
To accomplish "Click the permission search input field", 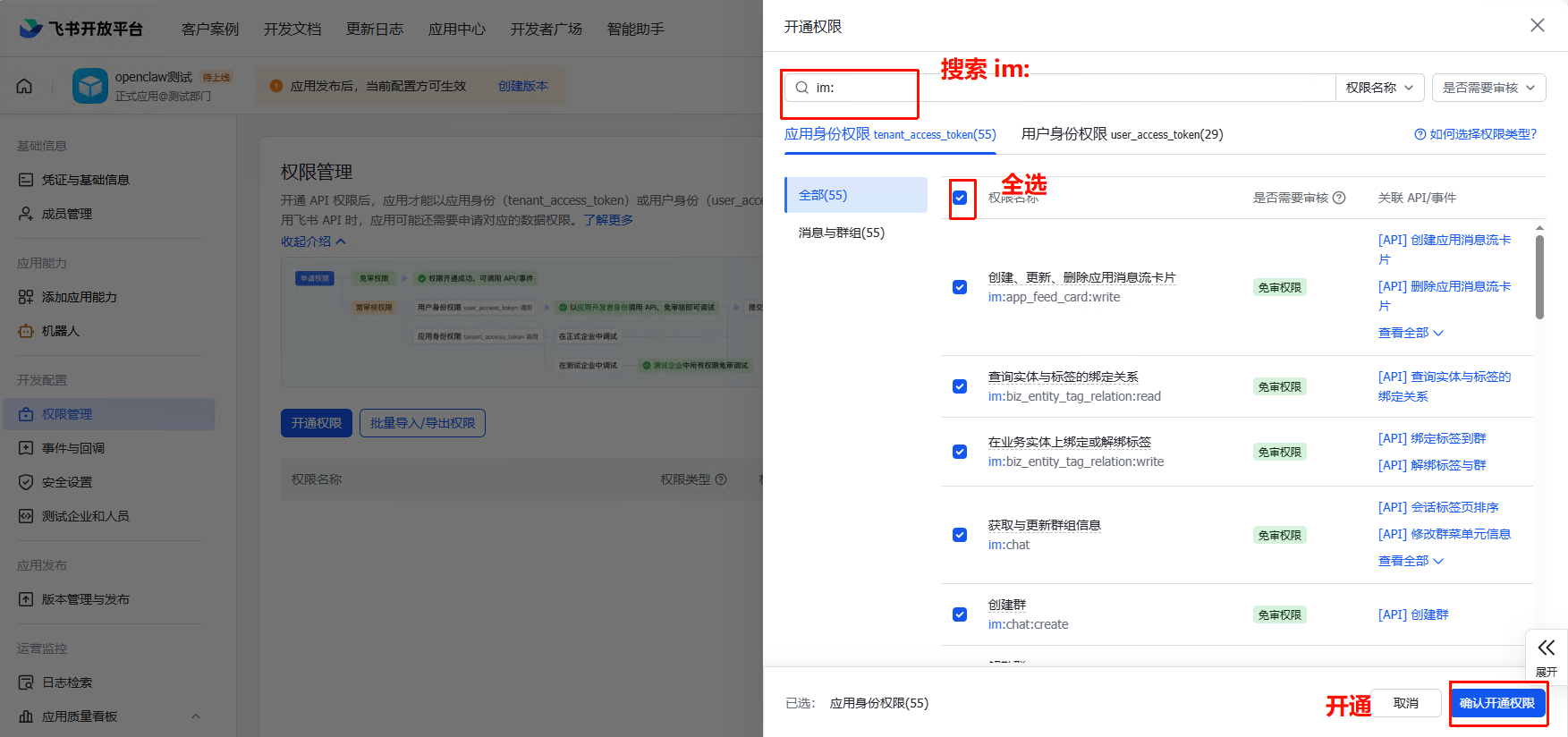I will tap(1064, 88).
